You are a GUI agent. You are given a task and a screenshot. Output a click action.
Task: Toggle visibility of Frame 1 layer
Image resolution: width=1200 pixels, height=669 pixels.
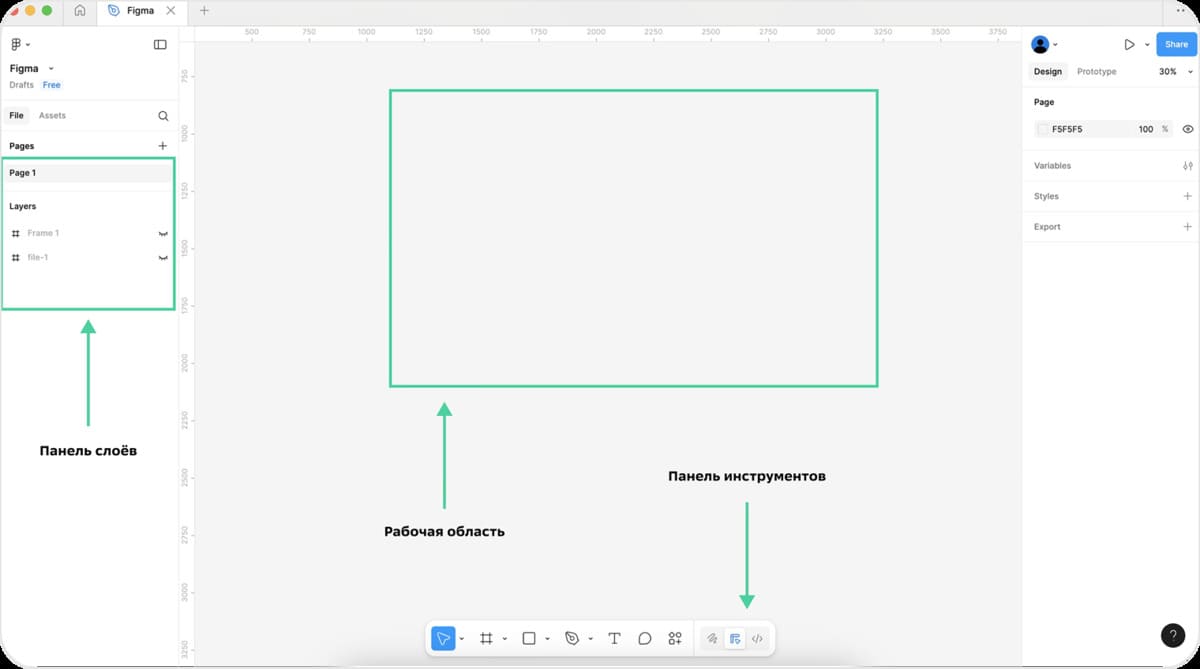[x=163, y=233]
